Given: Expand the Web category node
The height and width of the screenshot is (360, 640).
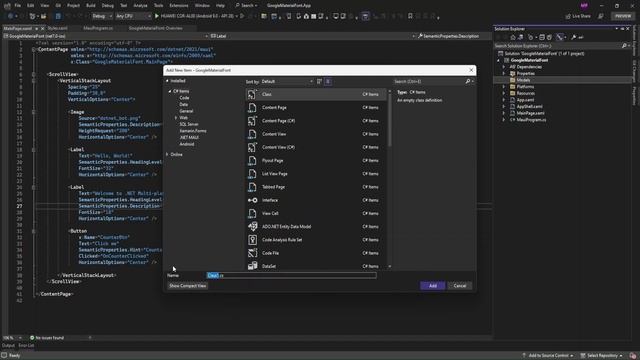Looking at the screenshot, I should click(x=176, y=118).
